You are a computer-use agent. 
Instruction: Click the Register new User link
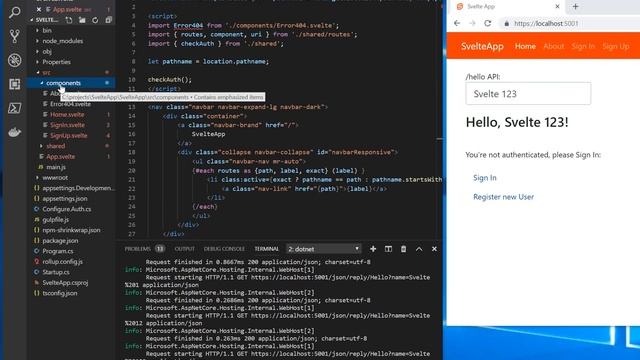pos(503,197)
